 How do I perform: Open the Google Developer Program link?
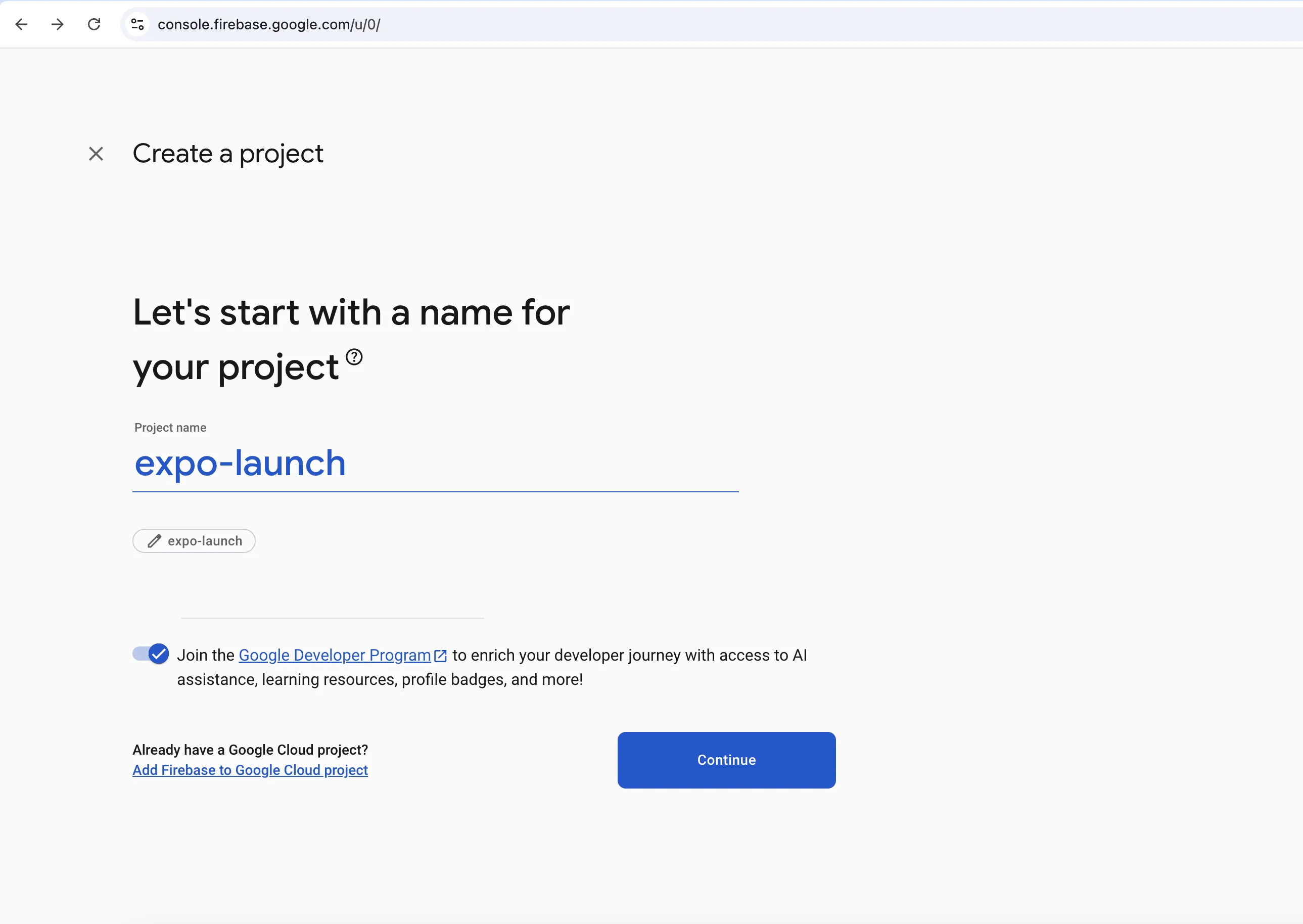click(x=335, y=656)
